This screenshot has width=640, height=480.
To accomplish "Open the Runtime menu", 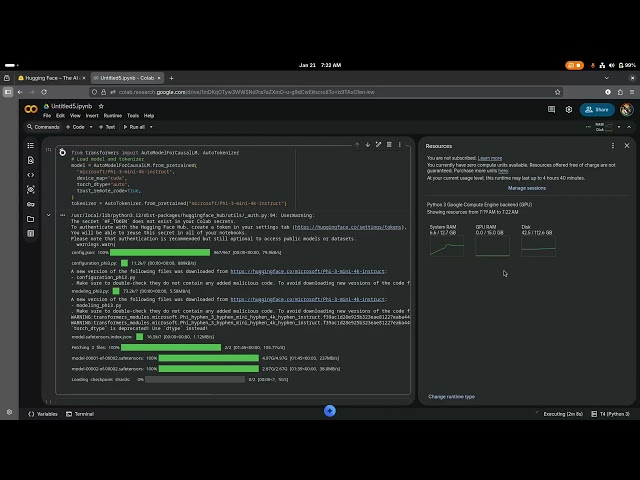I will tap(113, 116).
